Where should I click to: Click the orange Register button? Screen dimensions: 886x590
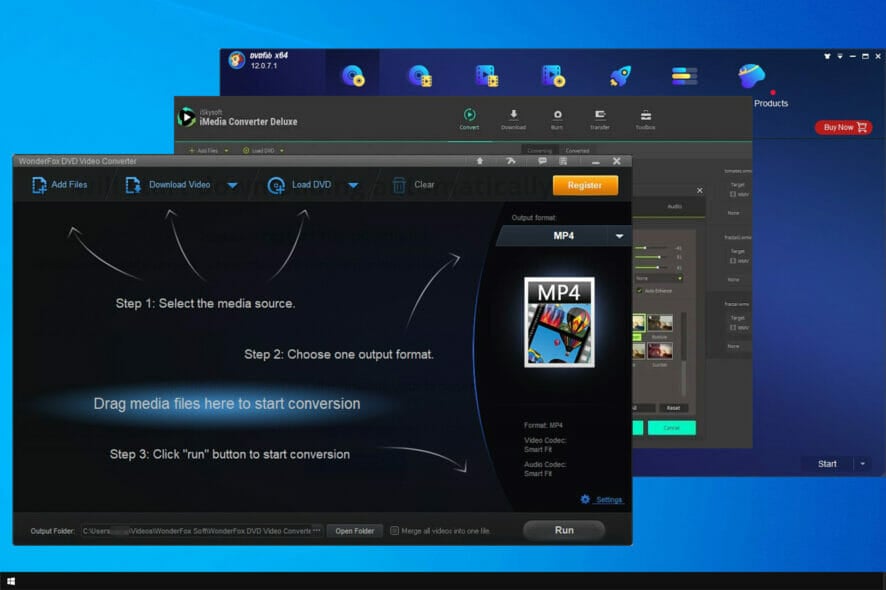tap(585, 185)
